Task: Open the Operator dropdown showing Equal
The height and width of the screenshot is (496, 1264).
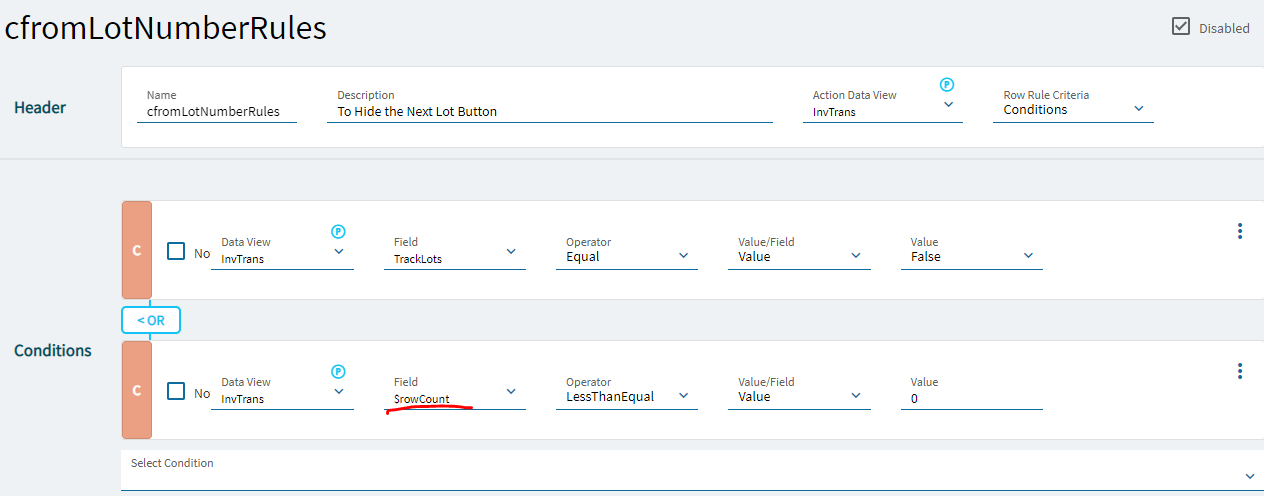Action: (683, 255)
